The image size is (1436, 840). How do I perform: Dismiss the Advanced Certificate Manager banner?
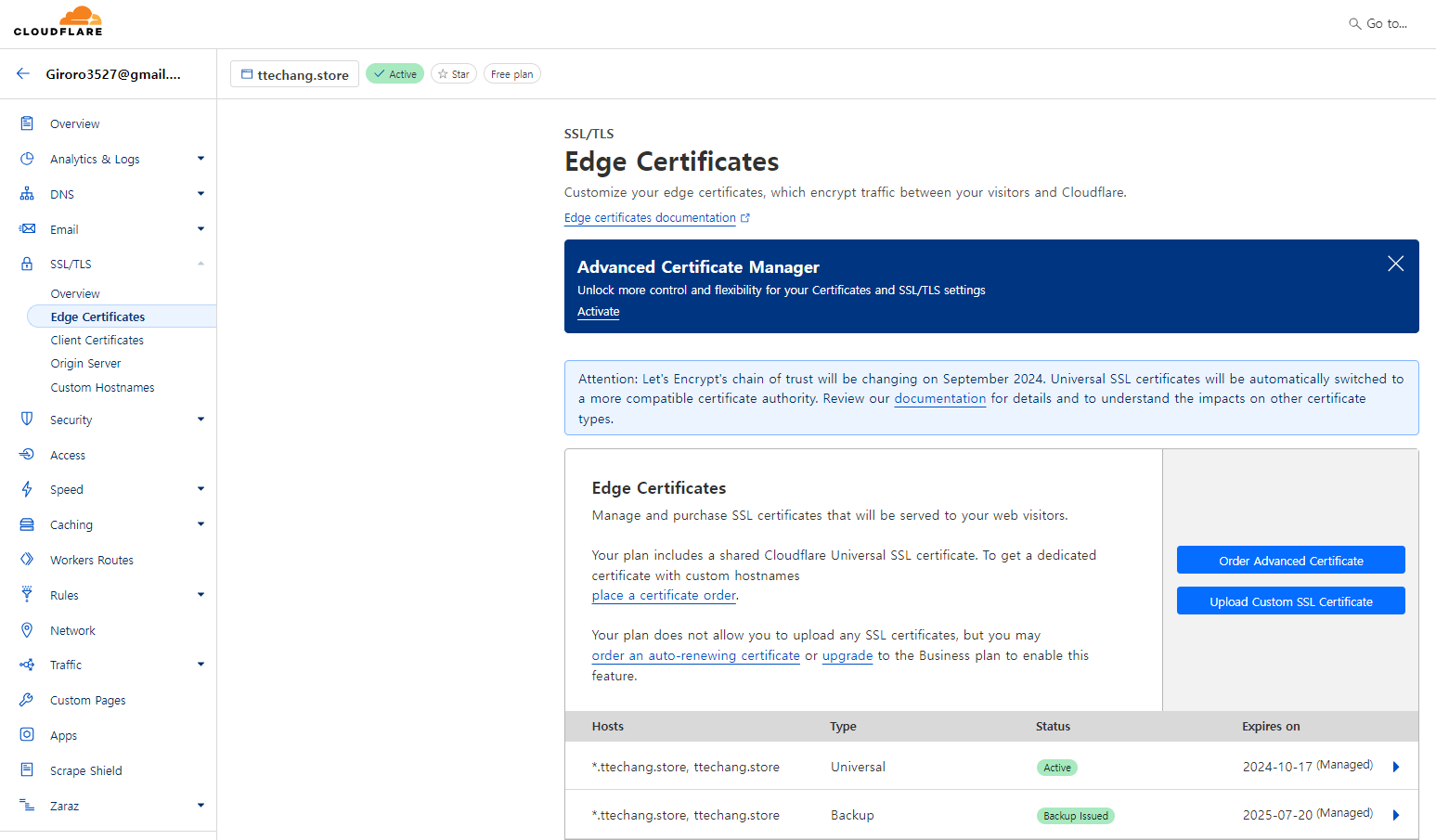click(1395, 264)
